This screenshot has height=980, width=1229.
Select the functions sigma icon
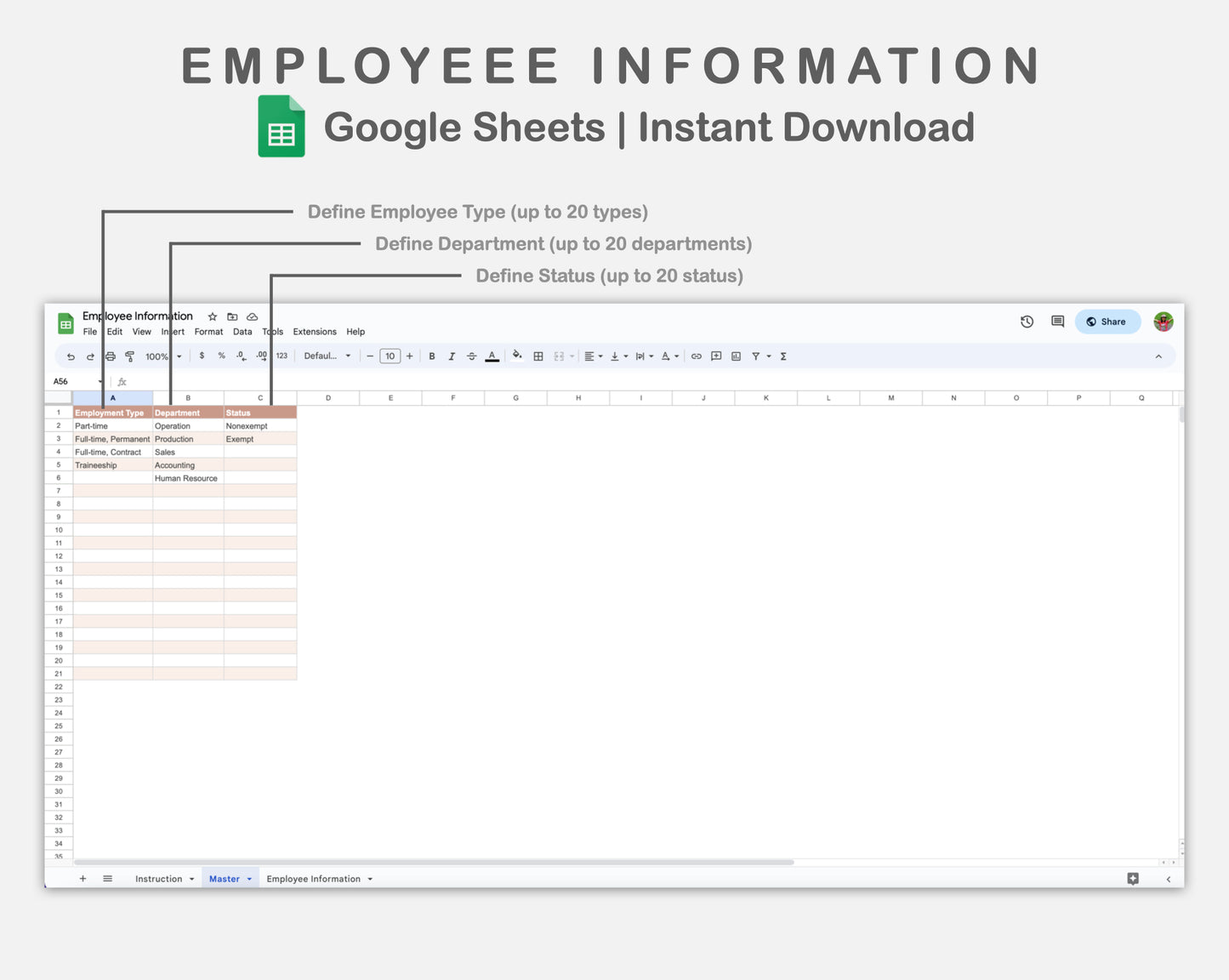[782, 356]
